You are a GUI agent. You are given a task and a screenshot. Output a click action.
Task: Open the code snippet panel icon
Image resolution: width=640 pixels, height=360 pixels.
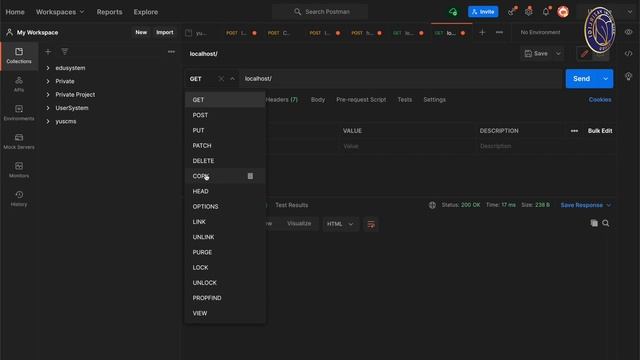click(x=629, y=53)
